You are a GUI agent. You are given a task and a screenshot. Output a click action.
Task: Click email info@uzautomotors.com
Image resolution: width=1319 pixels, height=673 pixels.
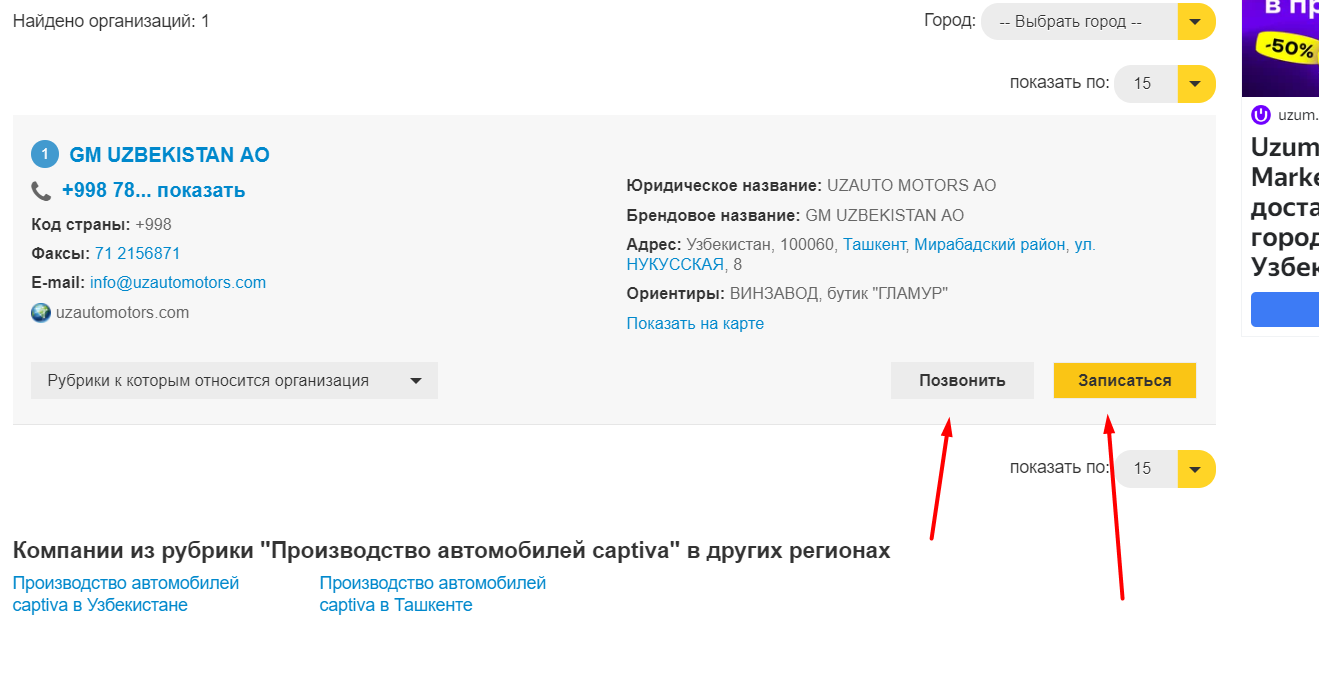coord(178,282)
